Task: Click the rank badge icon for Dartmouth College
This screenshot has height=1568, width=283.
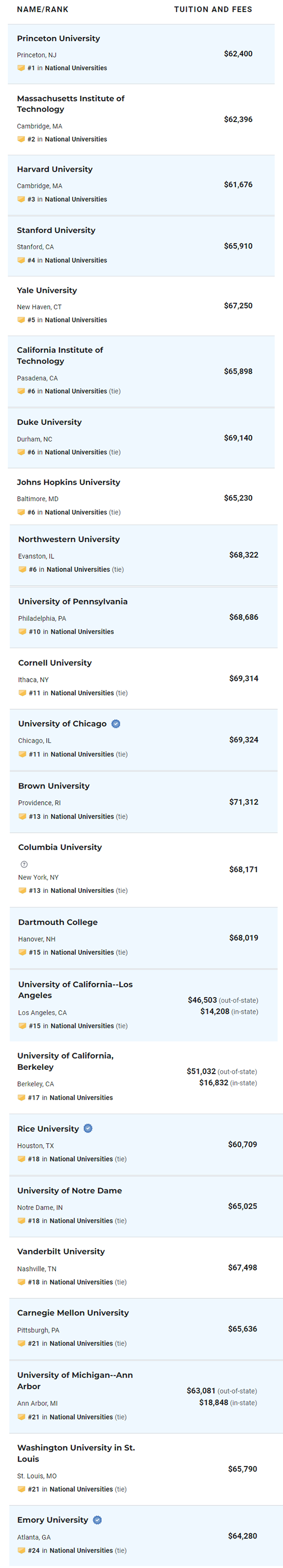Action: coord(22,953)
